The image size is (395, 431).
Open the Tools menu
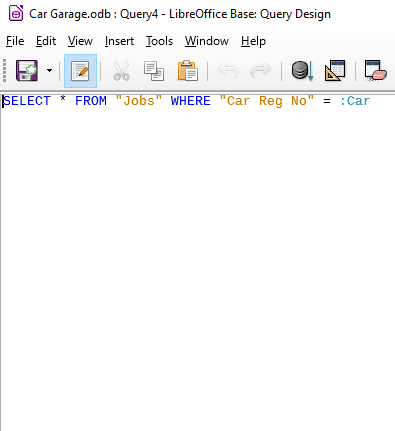[x=159, y=41]
